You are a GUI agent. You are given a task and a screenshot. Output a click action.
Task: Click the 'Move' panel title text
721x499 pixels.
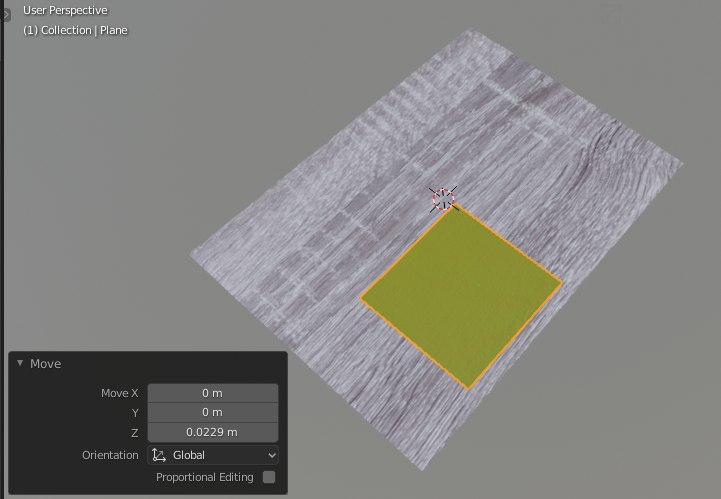coord(46,364)
